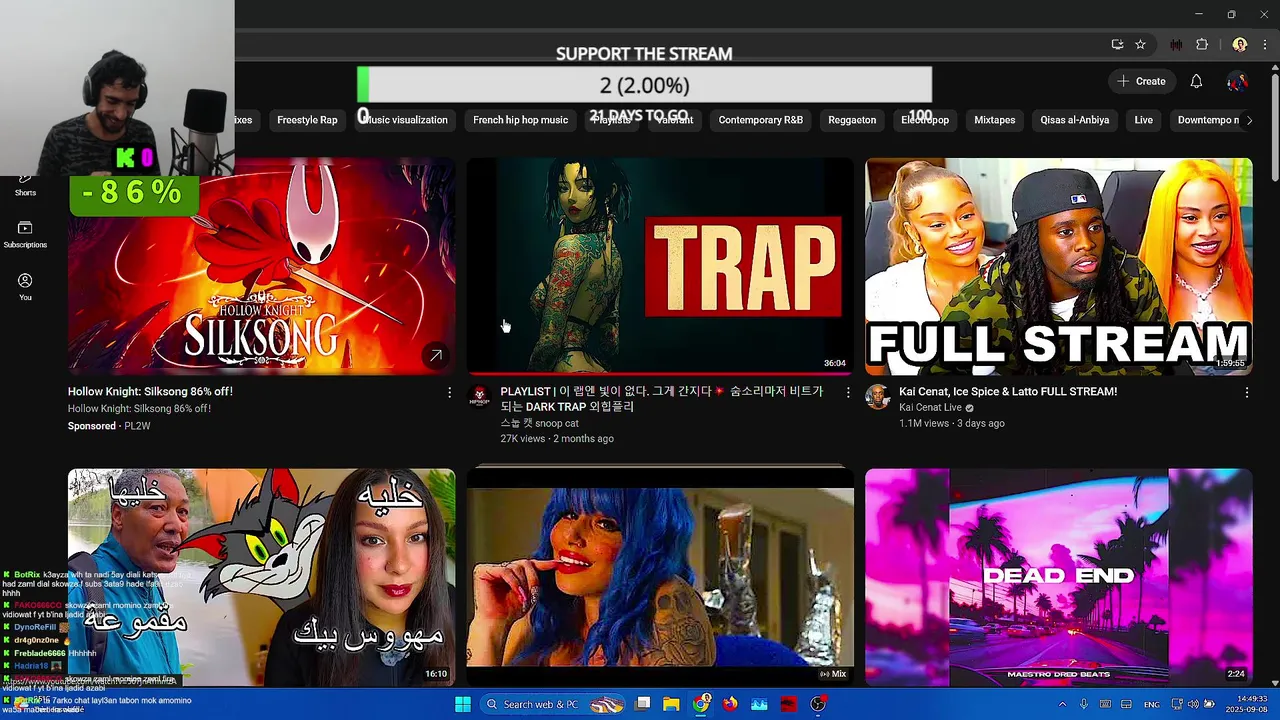Click the install app icon in address bar
Viewport: 1280px width, 720px height.
pyautogui.click(x=1117, y=44)
